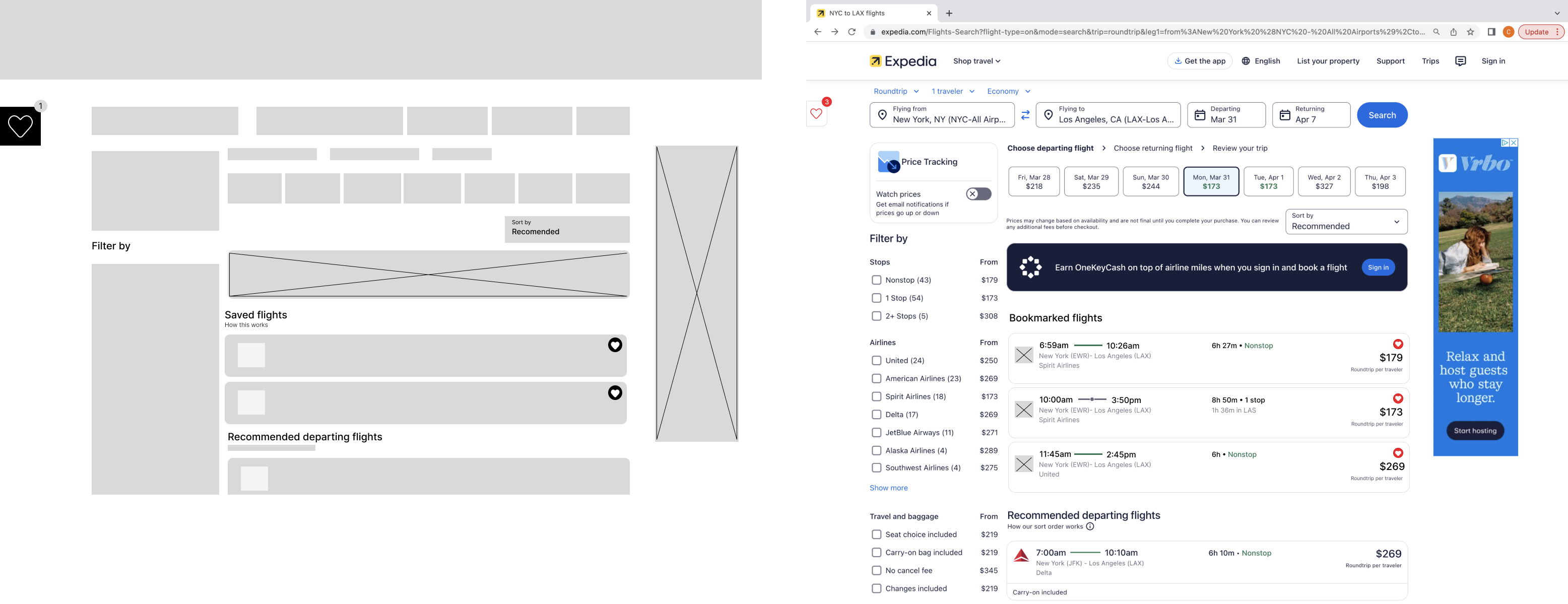
Task: Bookmark this page with the star icon
Action: (x=1470, y=32)
